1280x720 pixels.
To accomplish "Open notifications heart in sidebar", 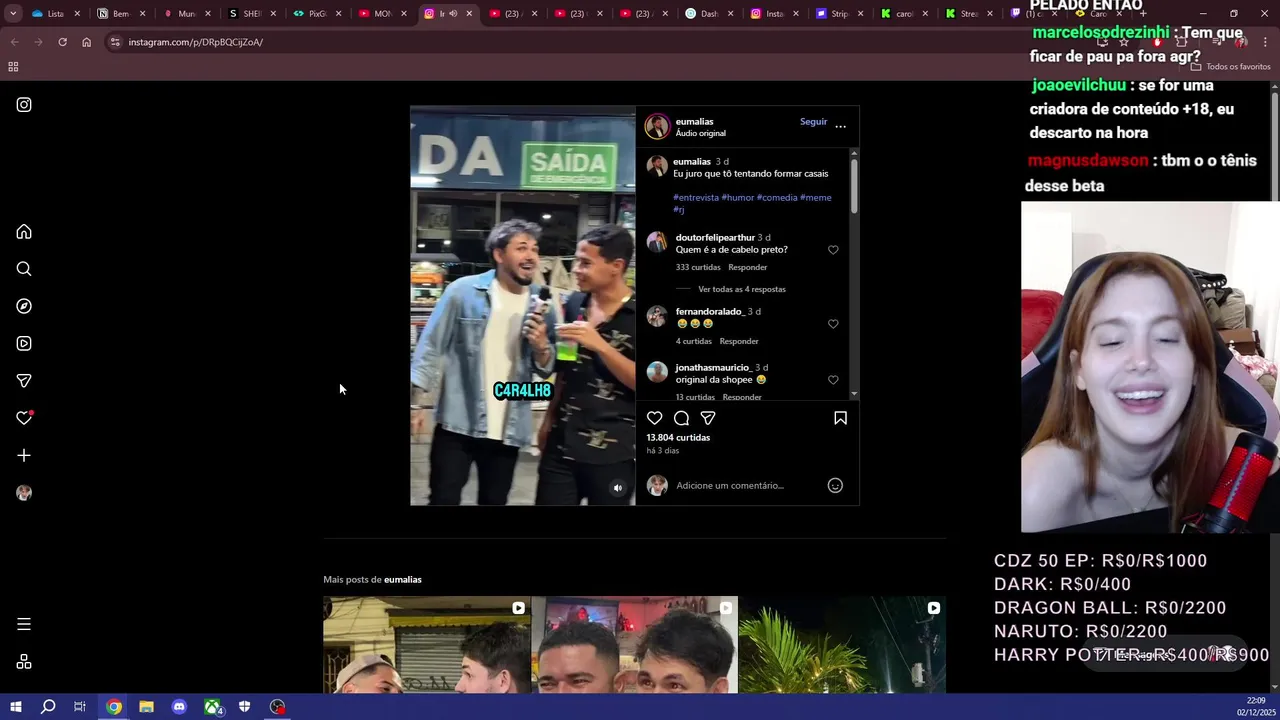I will click(24, 418).
